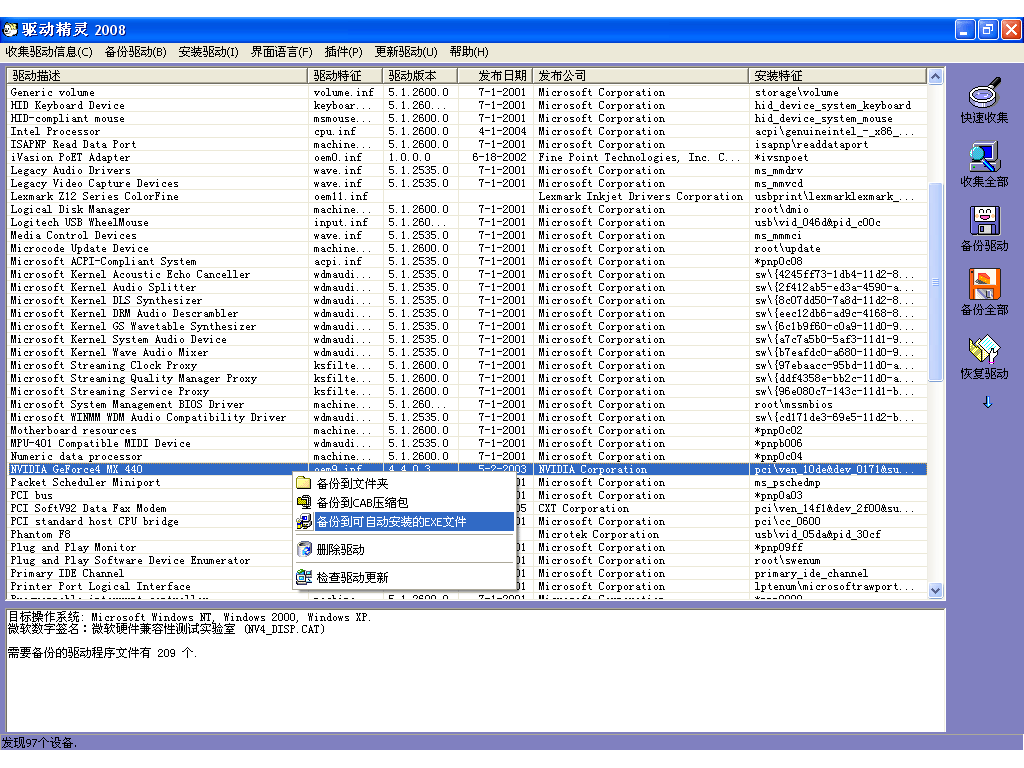
Task: Select the Lexmark Z12 Series ColorFine row
Action: [x=467, y=197]
